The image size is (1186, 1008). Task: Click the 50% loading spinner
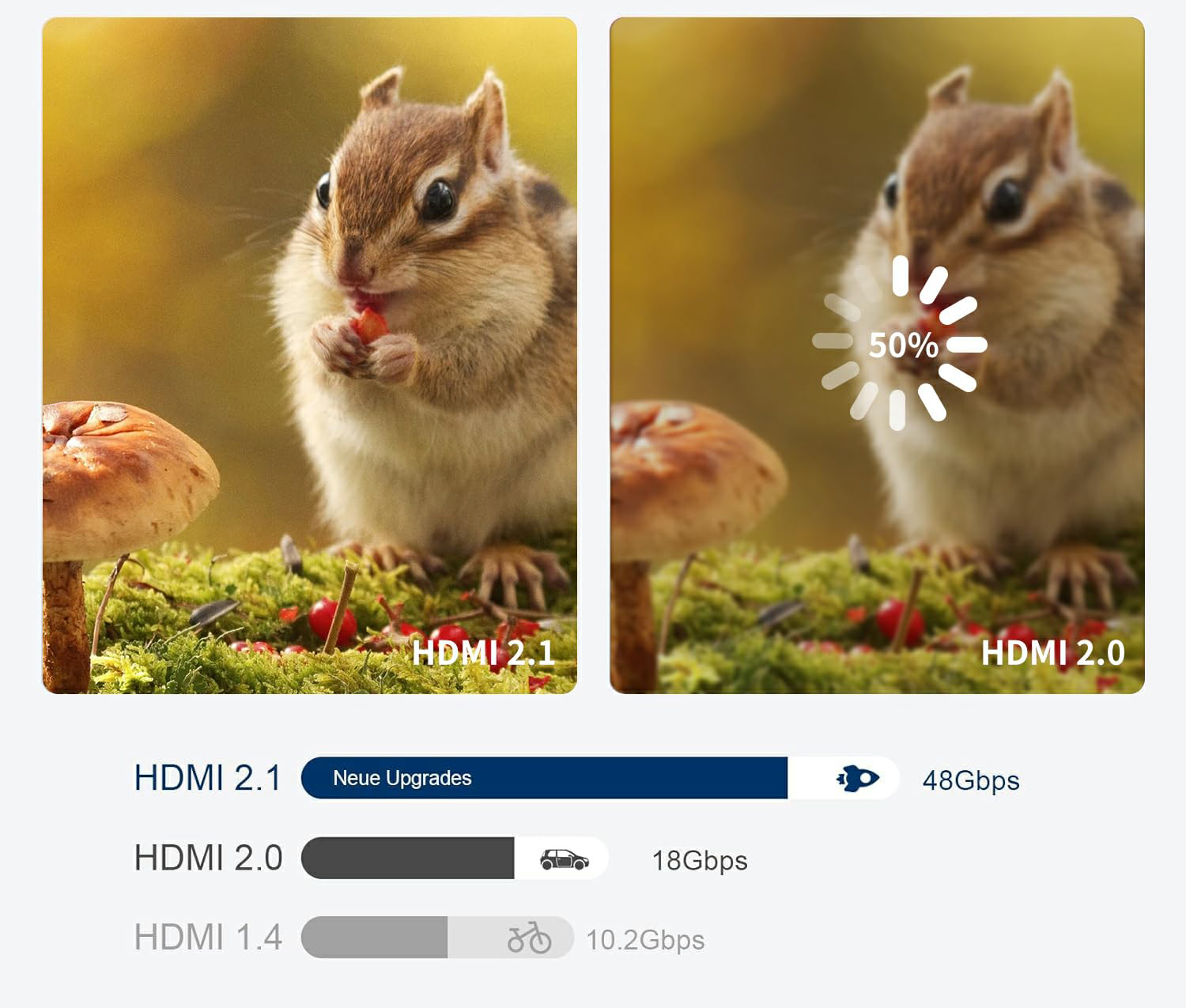pos(900,343)
